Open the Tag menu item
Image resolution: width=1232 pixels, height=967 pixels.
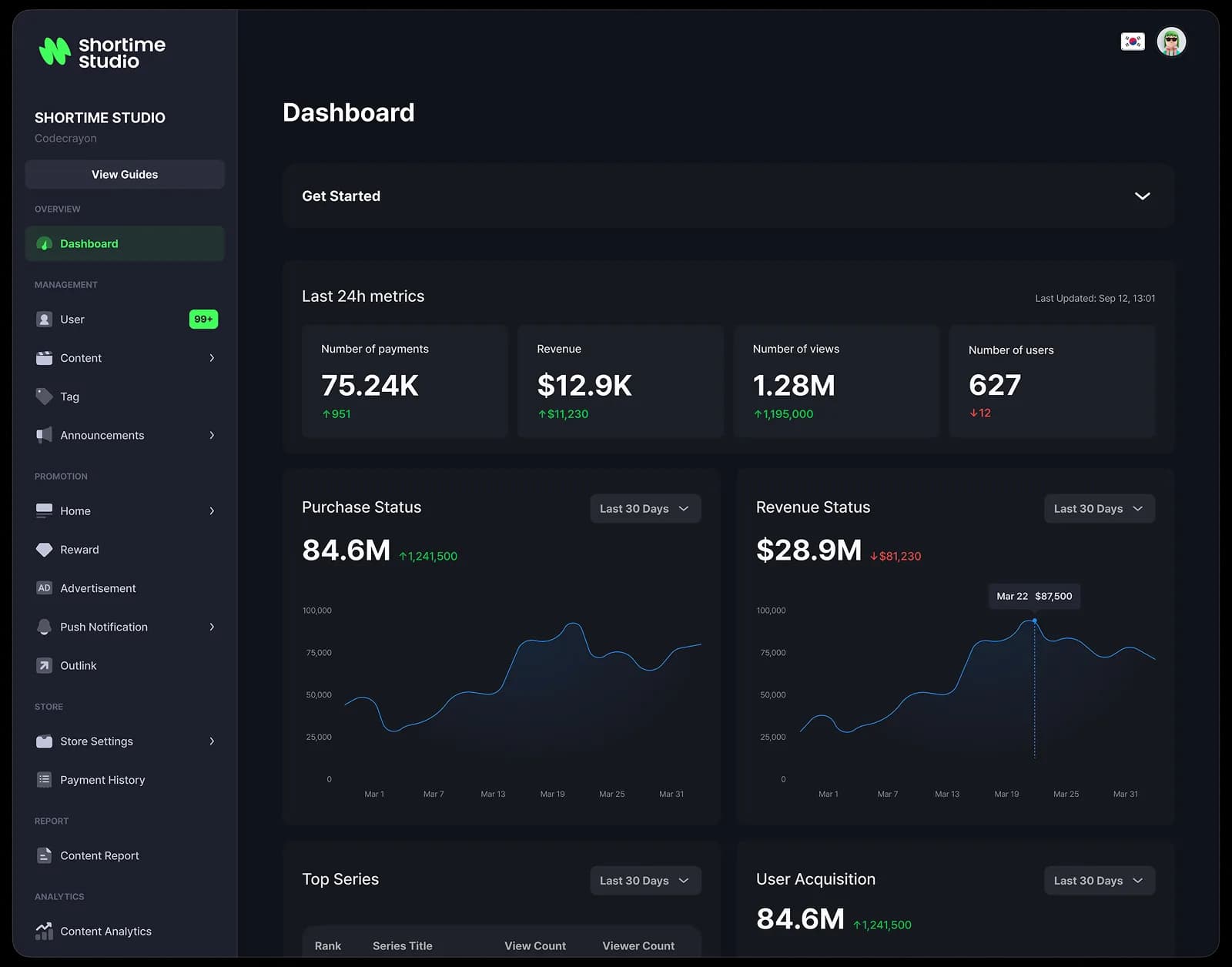click(x=125, y=397)
